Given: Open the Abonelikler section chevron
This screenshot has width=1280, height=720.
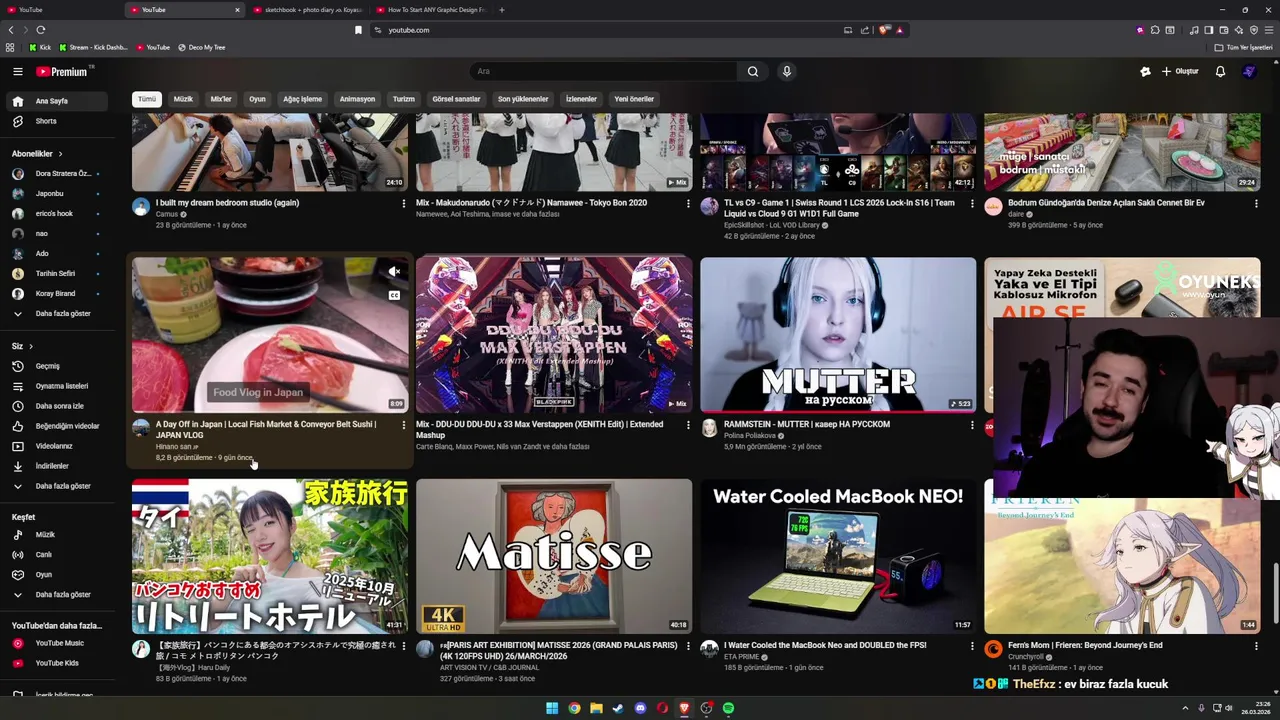Looking at the screenshot, I should (60, 154).
